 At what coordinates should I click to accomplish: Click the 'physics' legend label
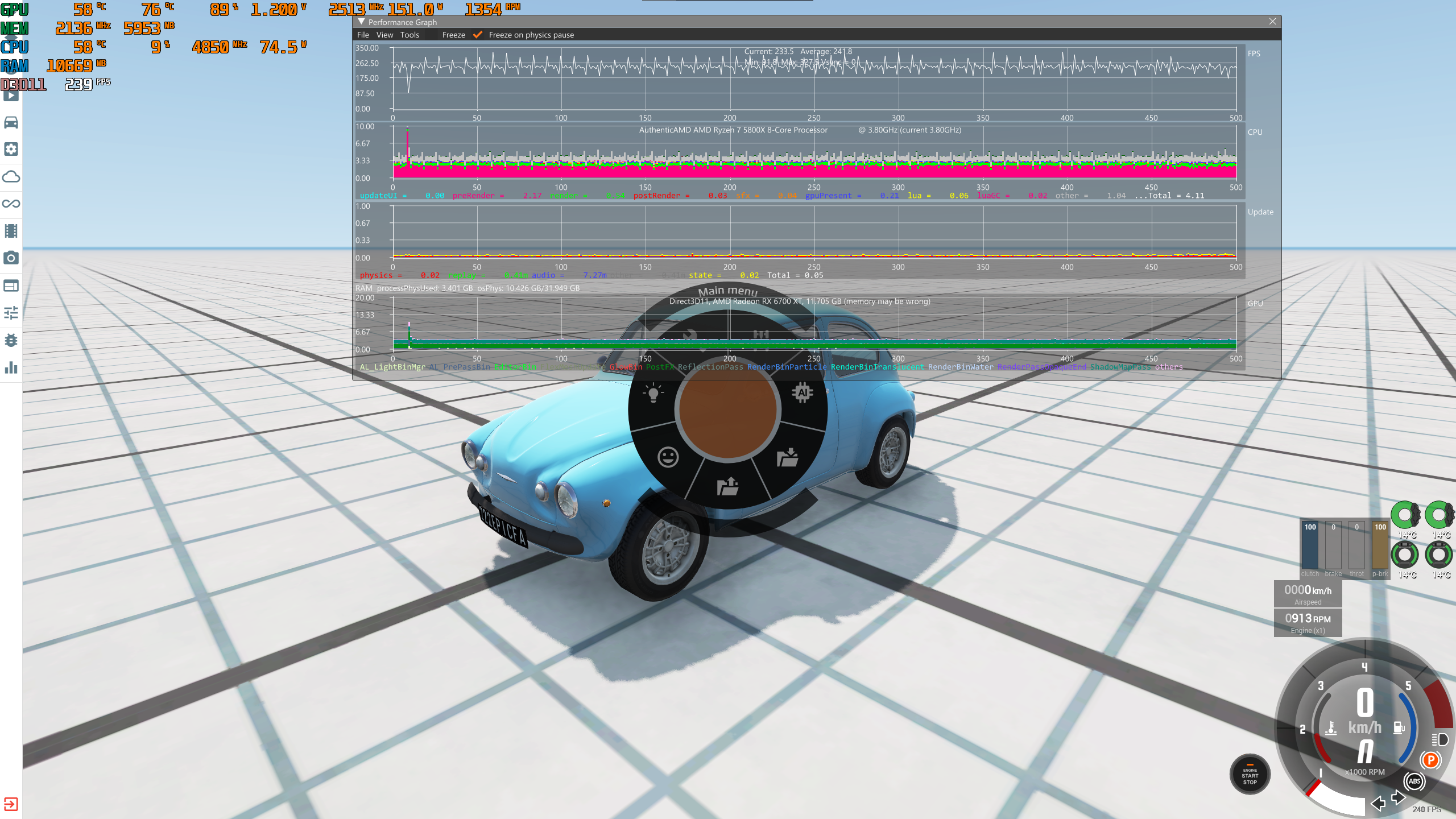[x=376, y=275]
